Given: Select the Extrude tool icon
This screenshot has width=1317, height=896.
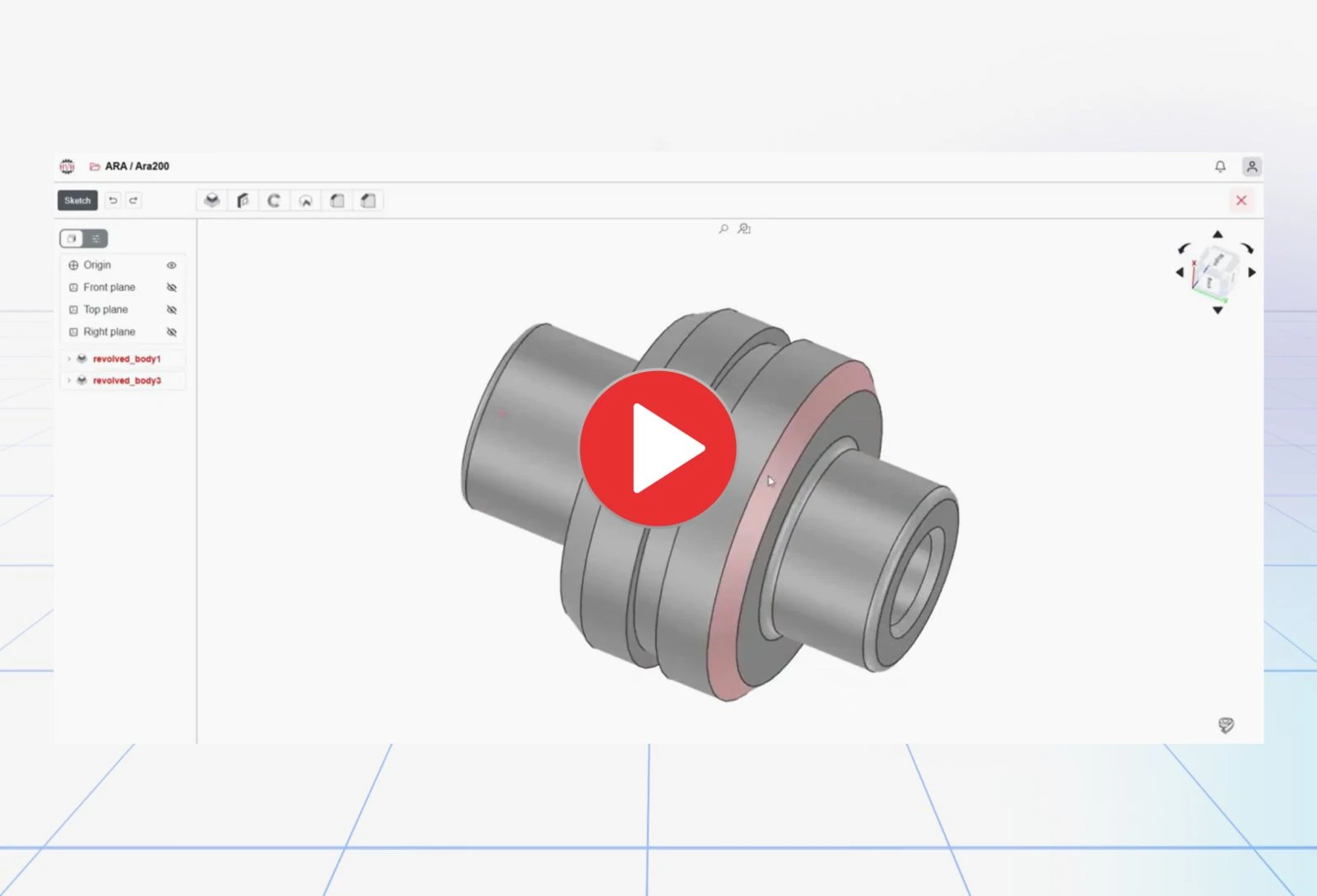Looking at the screenshot, I should coord(212,201).
